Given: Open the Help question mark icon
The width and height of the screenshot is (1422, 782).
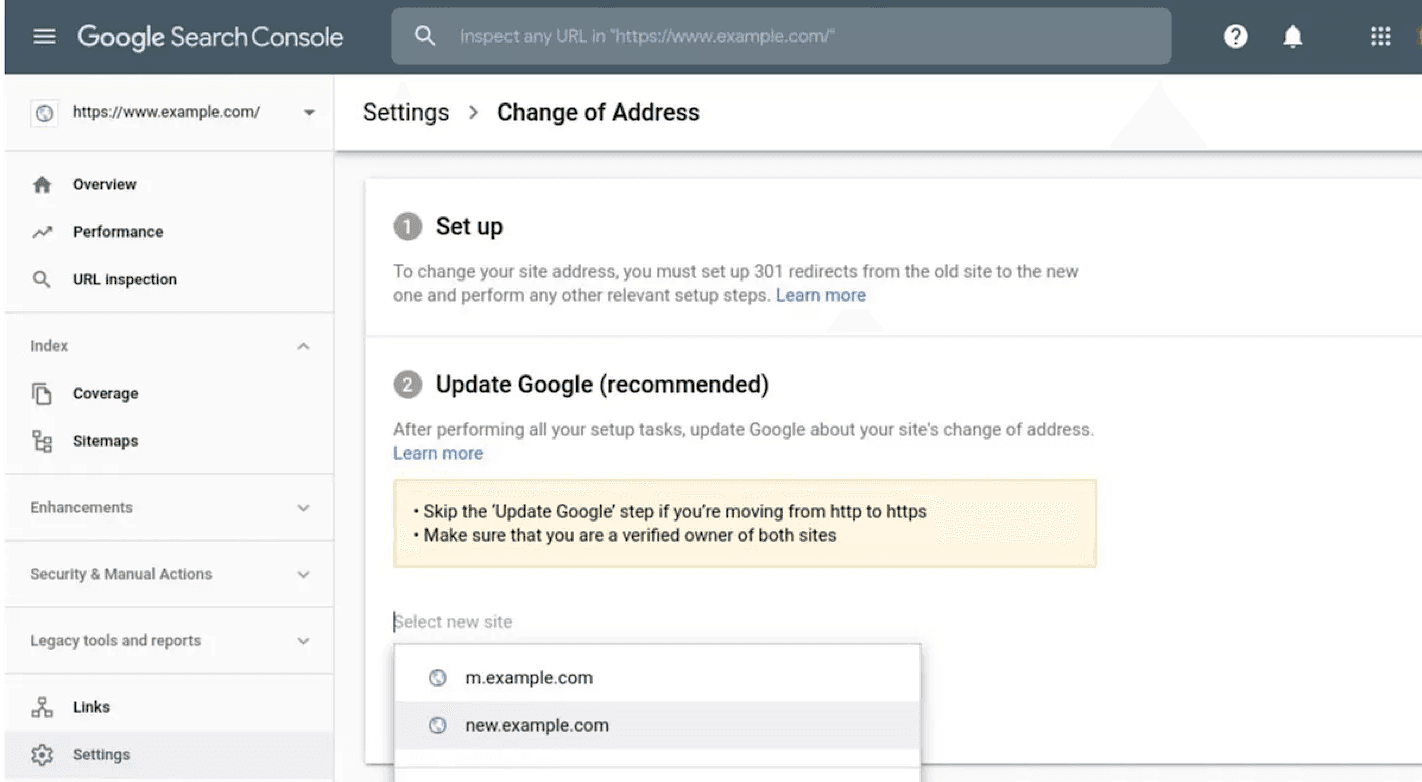Looking at the screenshot, I should pos(1236,37).
